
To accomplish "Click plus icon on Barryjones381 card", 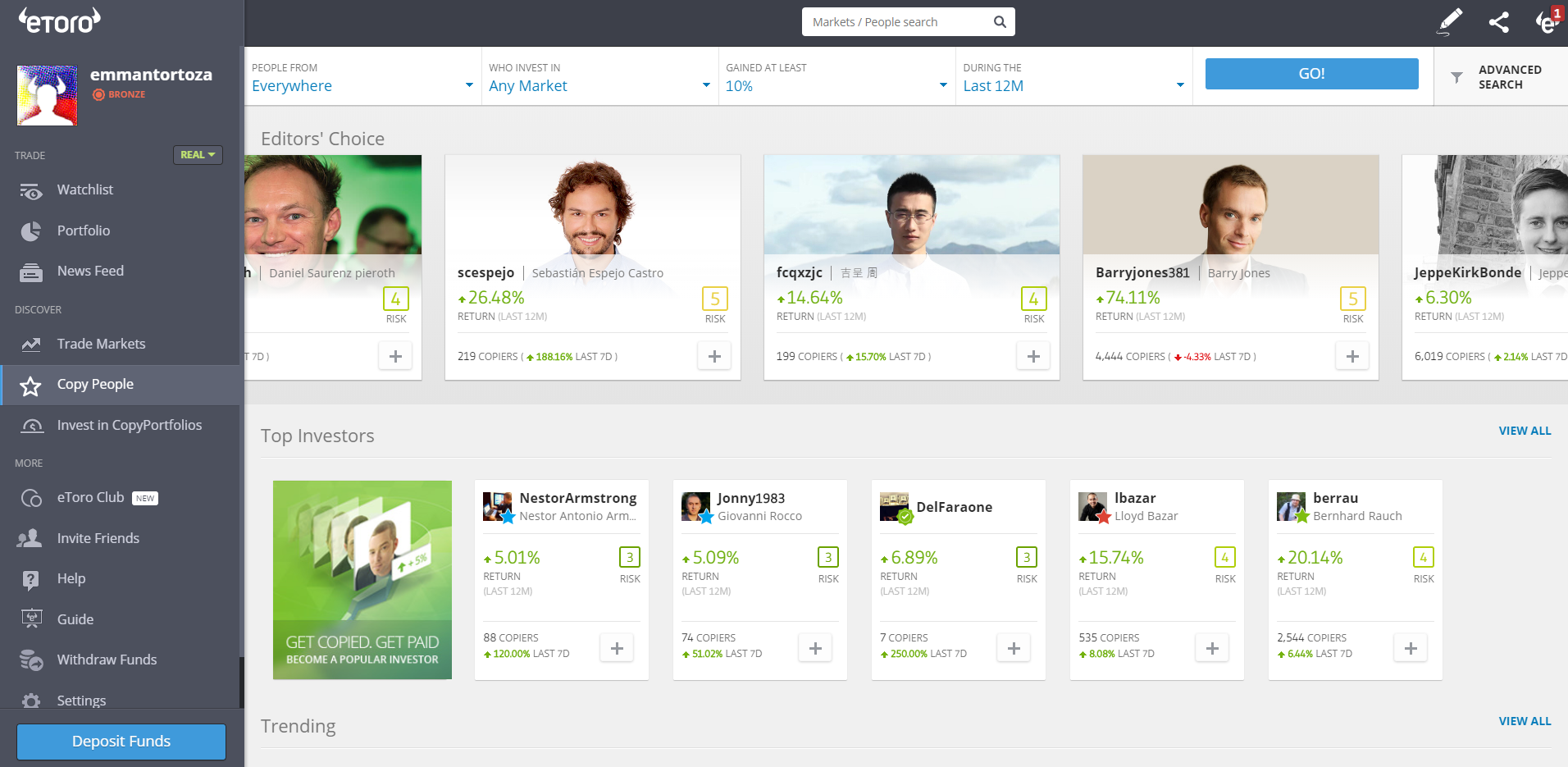I will pos(1352,356).
